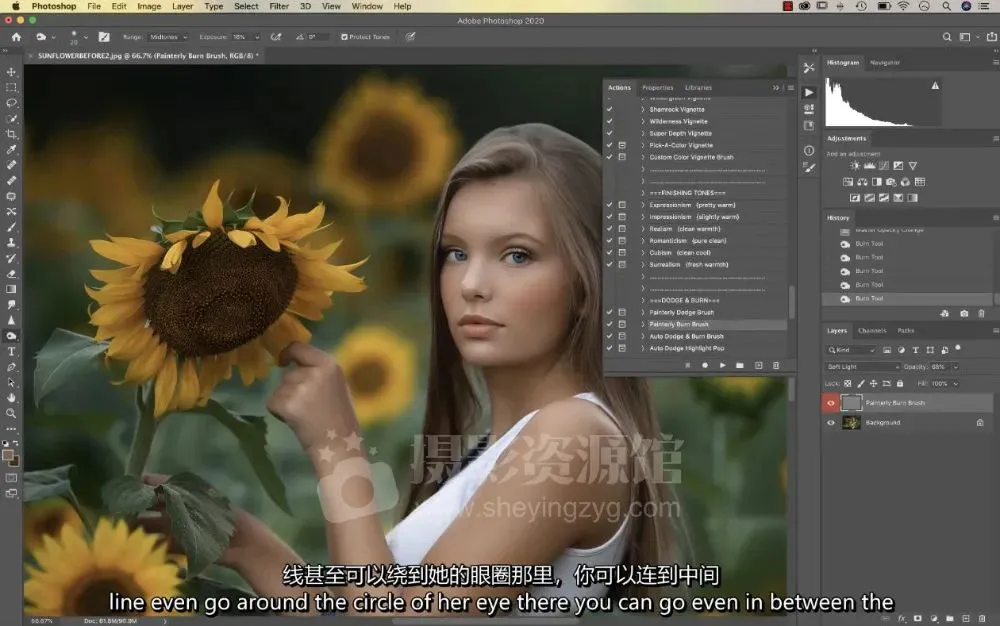Add layer mask at Layers panel bottom
1000x626 pixels.
(x=918, y=618)
